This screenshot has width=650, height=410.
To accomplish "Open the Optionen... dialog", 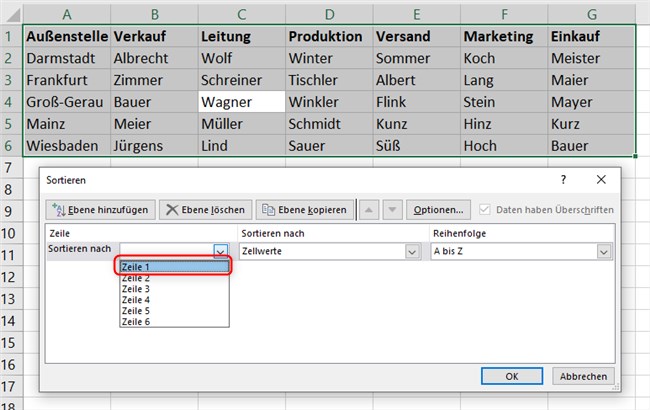I will pos(438,210).
